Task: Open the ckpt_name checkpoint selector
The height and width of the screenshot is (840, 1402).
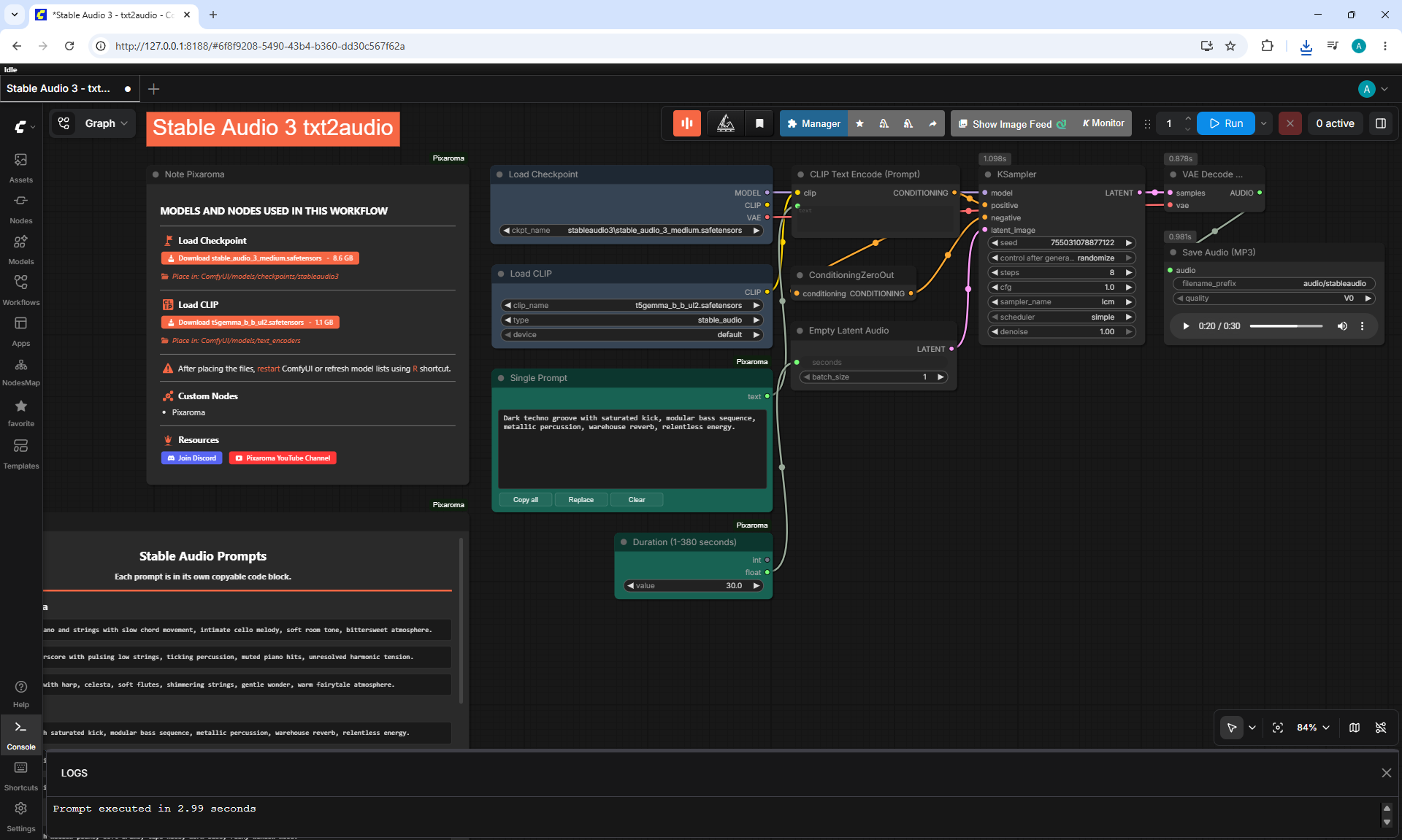Action: [x=632, y=231]
